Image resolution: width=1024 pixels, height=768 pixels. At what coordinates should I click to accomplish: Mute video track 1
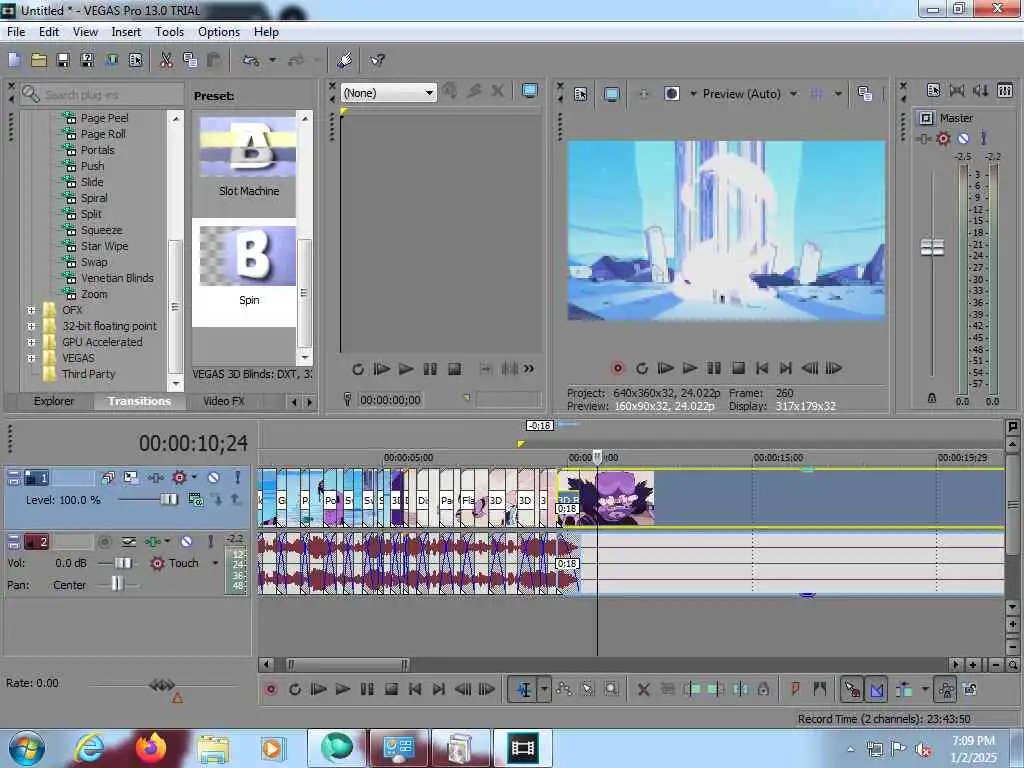pyautogui.click(x=213, y=478)
